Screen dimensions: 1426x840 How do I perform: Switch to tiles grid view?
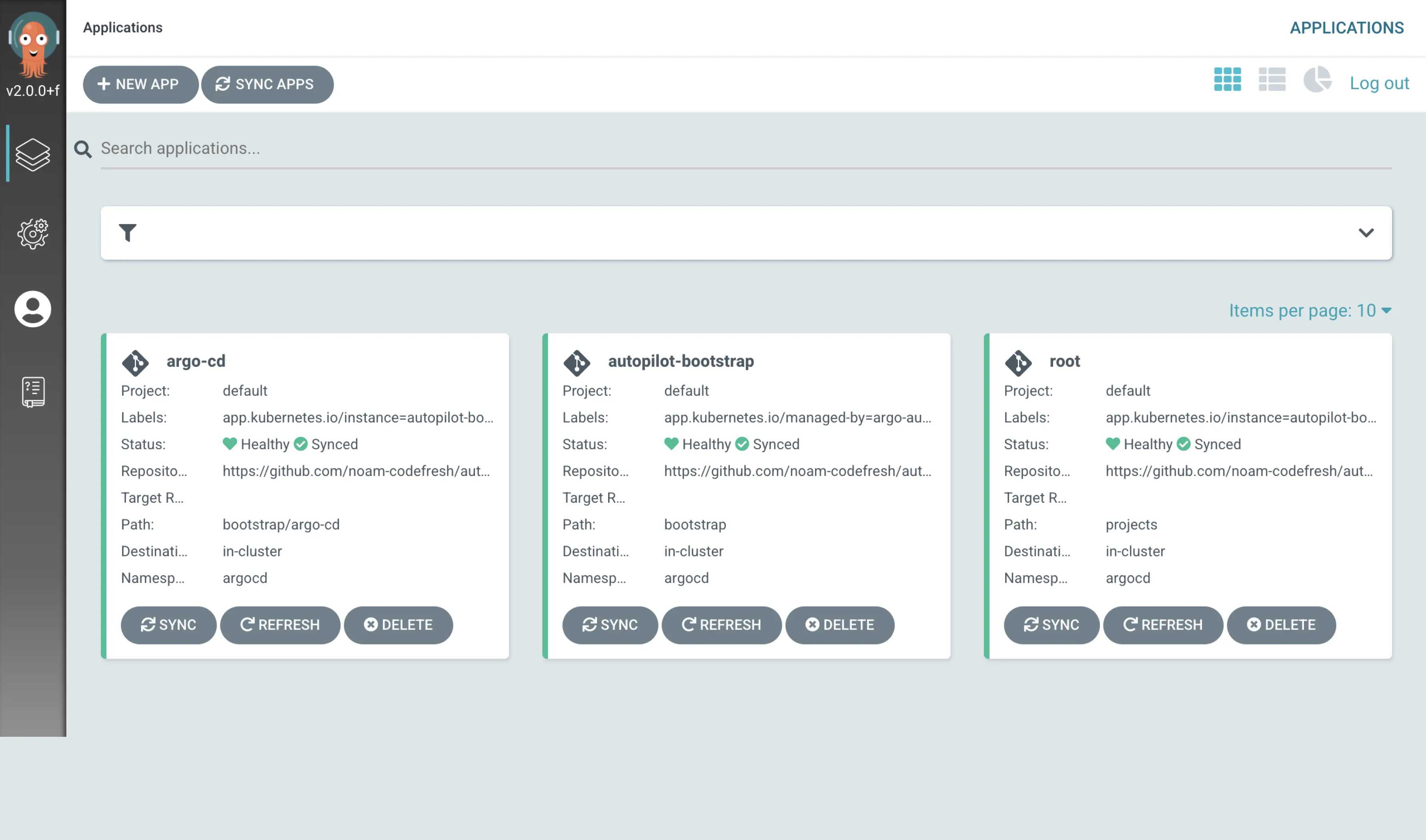coord(1227,80)
